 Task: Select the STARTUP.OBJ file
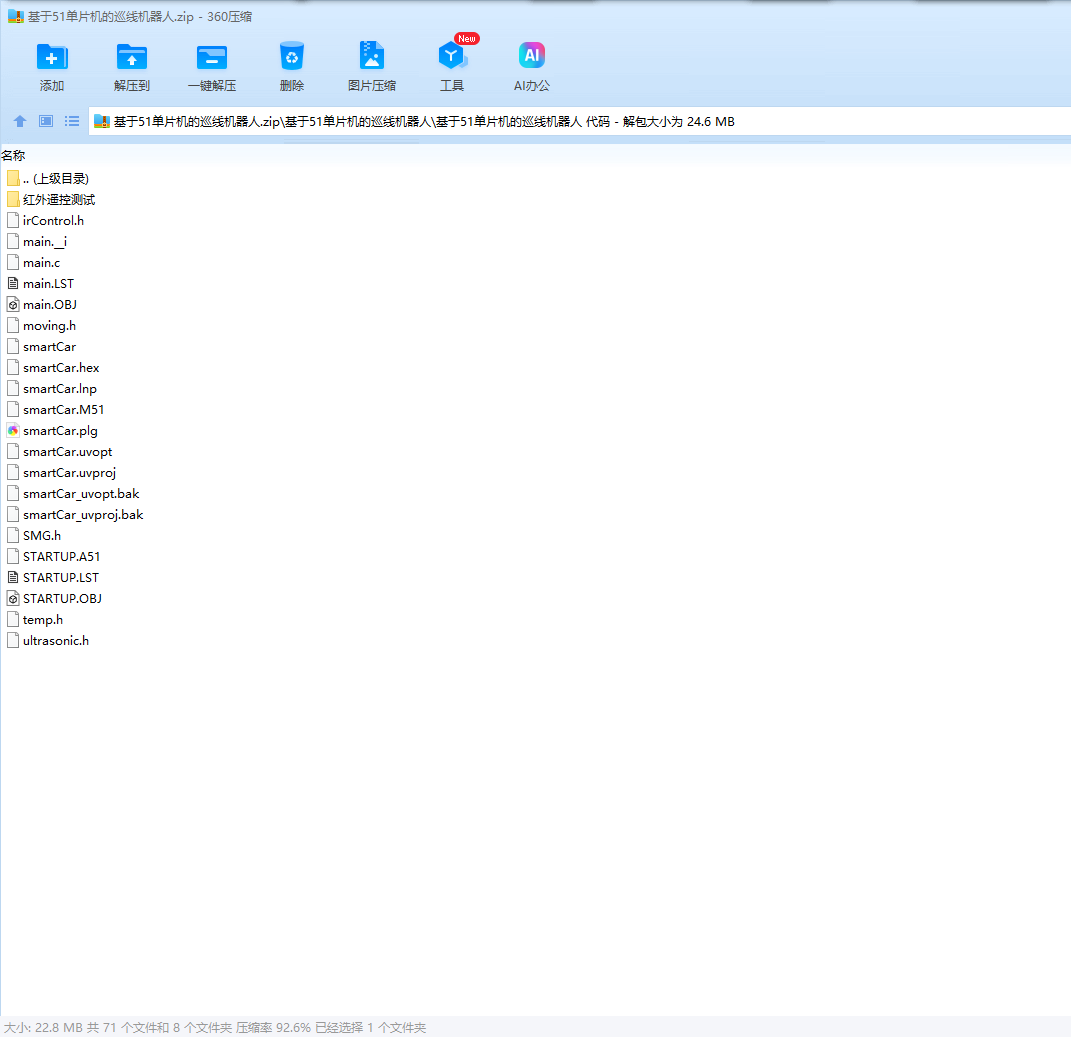[54, 598]
